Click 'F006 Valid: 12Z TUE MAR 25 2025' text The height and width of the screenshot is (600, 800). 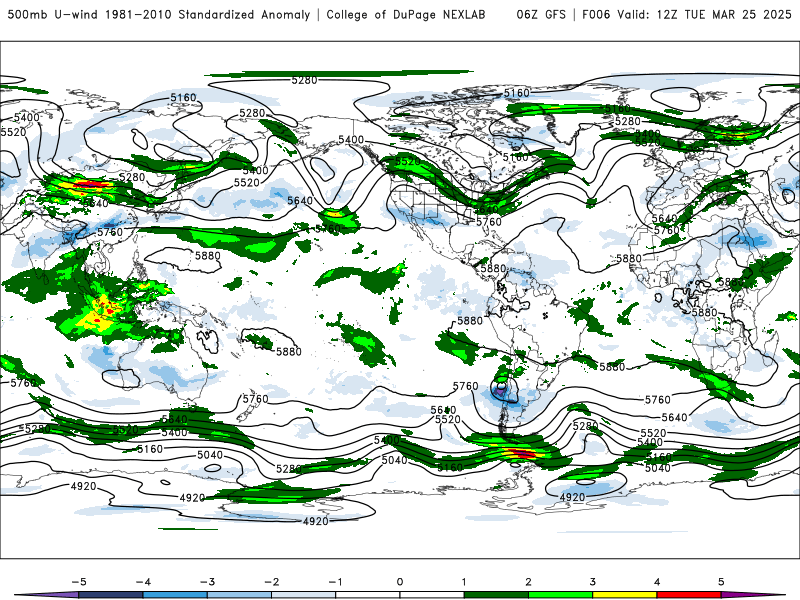687,15
